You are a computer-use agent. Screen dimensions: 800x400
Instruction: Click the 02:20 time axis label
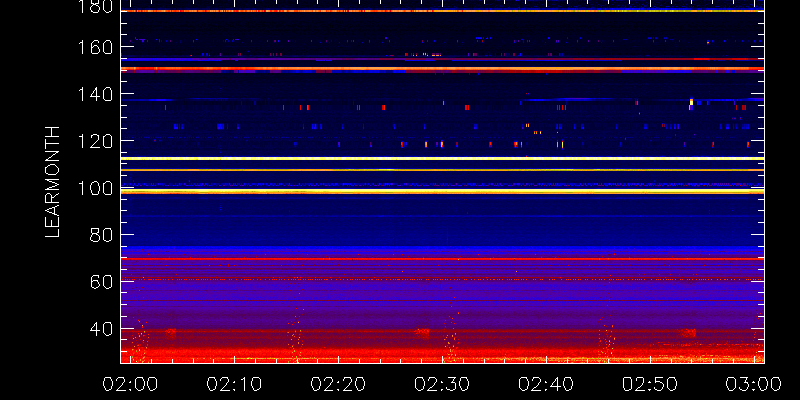point(338,384)
